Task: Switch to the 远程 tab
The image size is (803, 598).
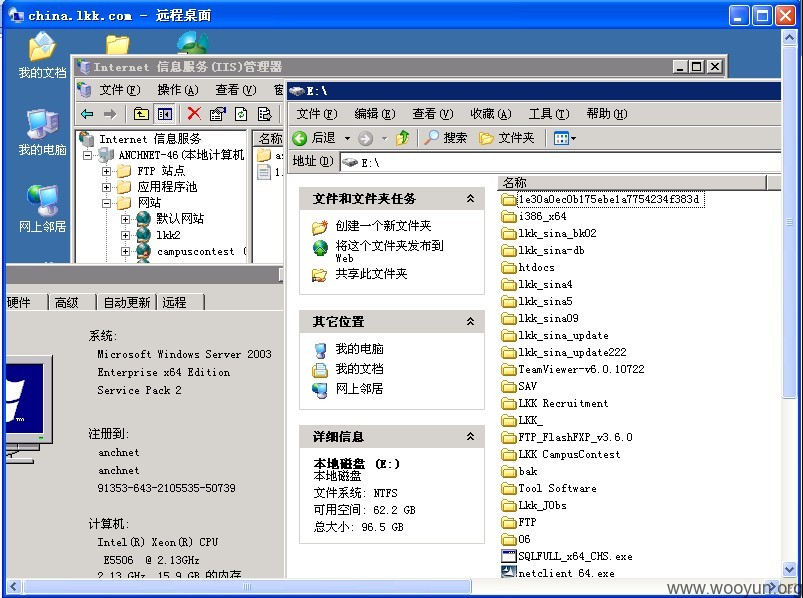Action: pyautogui.click(x=180, y=302)
